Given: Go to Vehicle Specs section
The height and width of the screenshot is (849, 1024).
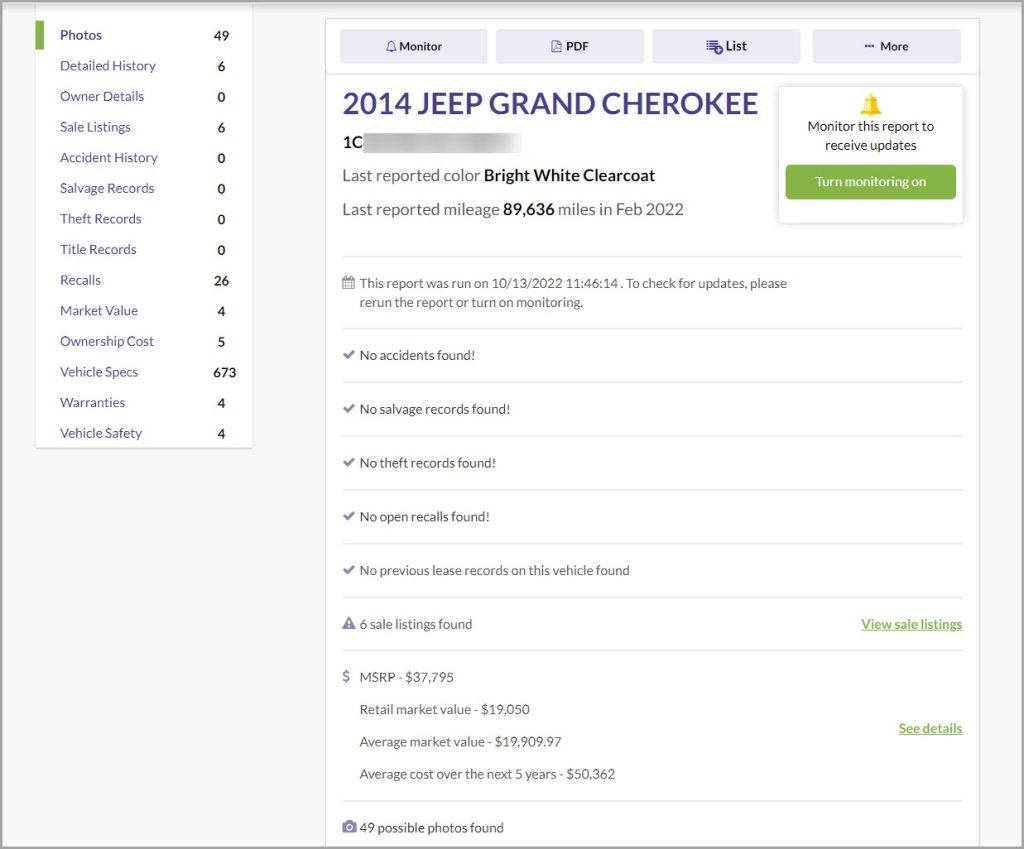Looking at the screenshot, I should pos(99,372).
